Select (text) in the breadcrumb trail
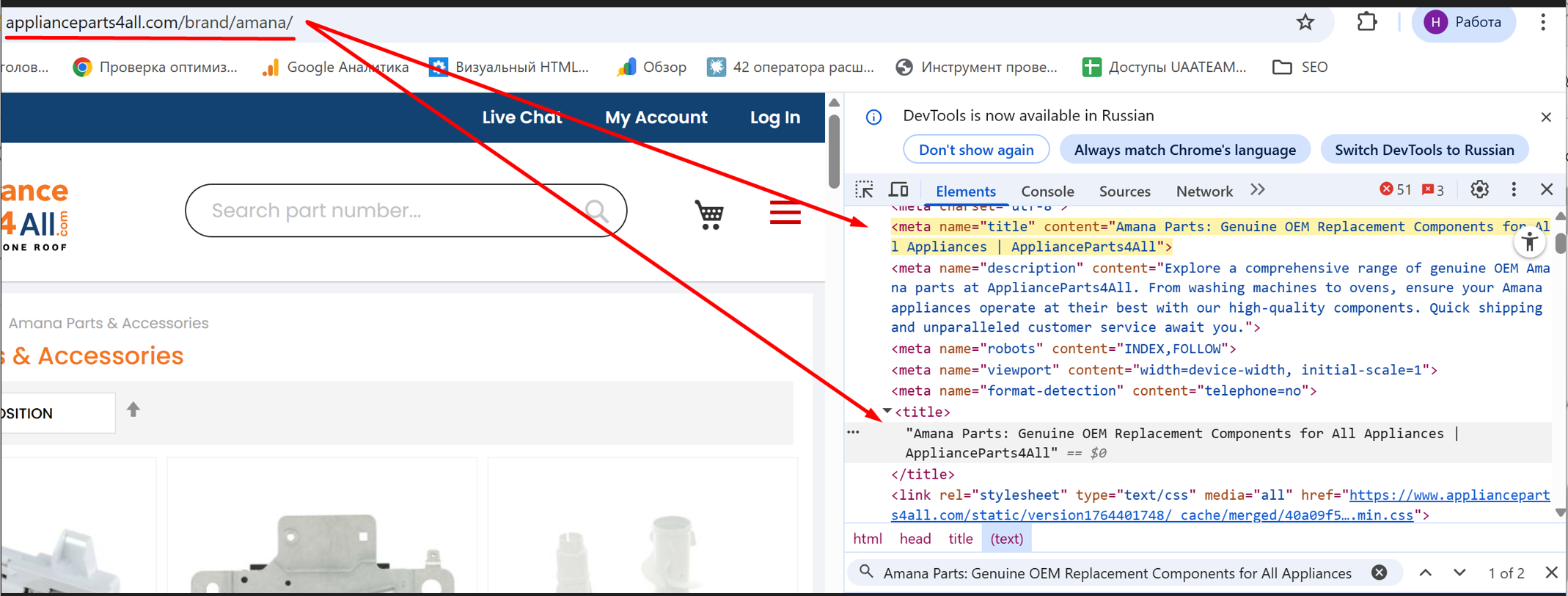The height and width of the screenshot is (596, 1568). 1007,539
